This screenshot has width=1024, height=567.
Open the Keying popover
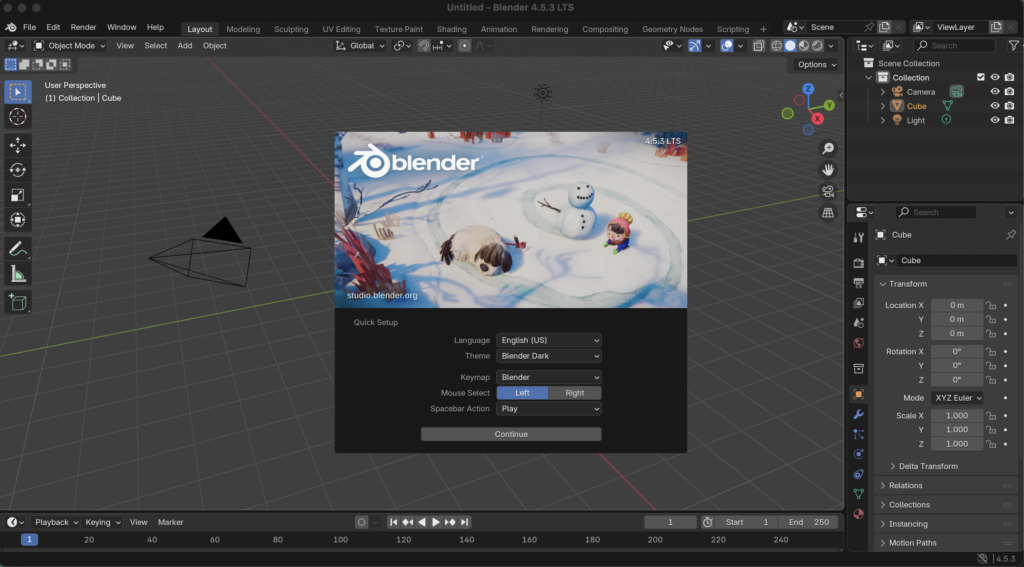[103, 523]
